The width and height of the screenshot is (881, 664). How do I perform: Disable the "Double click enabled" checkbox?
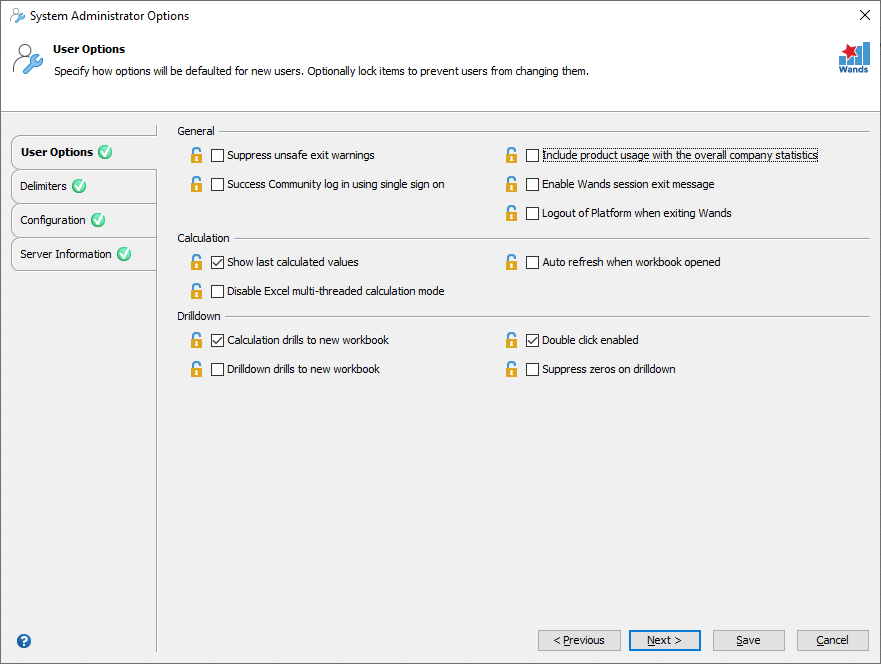point(533,340)
